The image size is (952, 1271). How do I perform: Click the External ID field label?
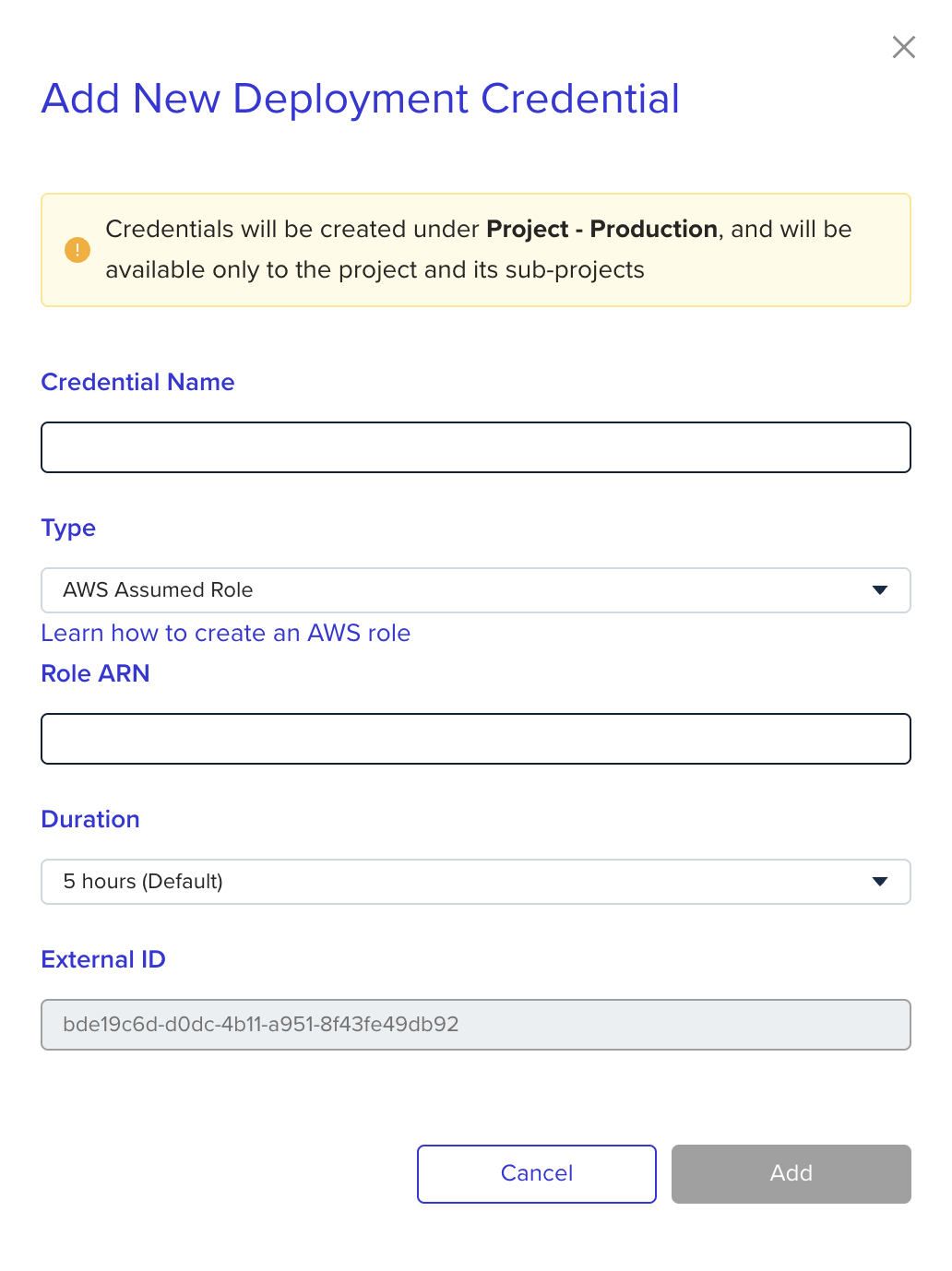point(103,959)
